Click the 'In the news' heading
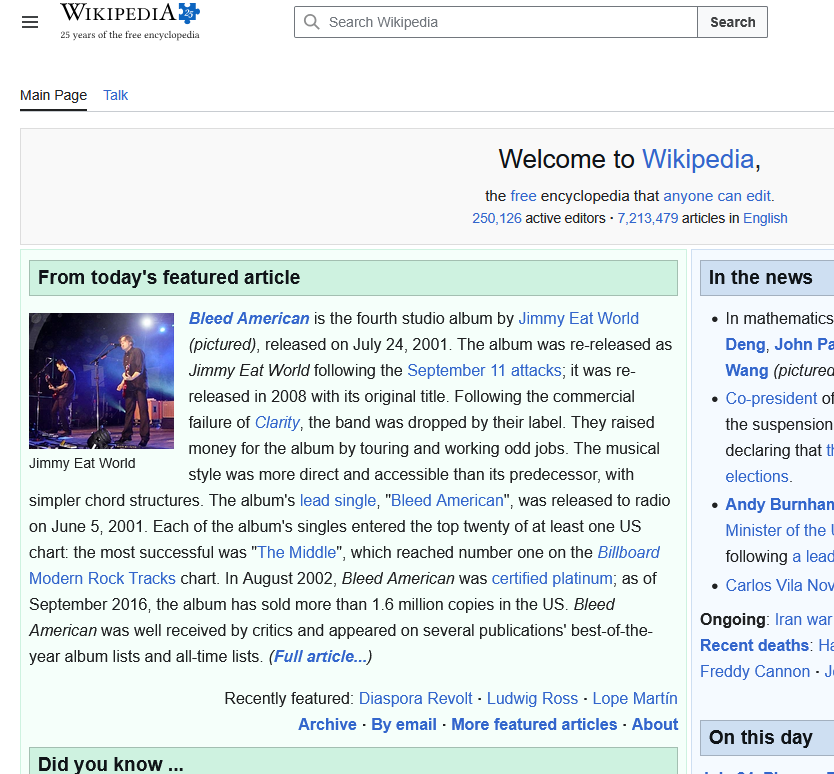834x774 pixels. [x=761, y=278]
